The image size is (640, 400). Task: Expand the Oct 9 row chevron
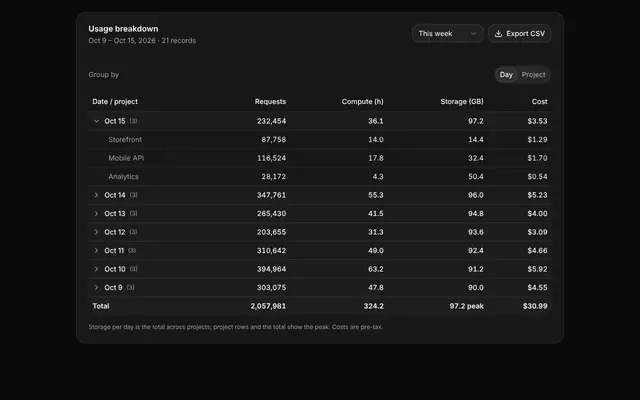click(x=96, y=287)
